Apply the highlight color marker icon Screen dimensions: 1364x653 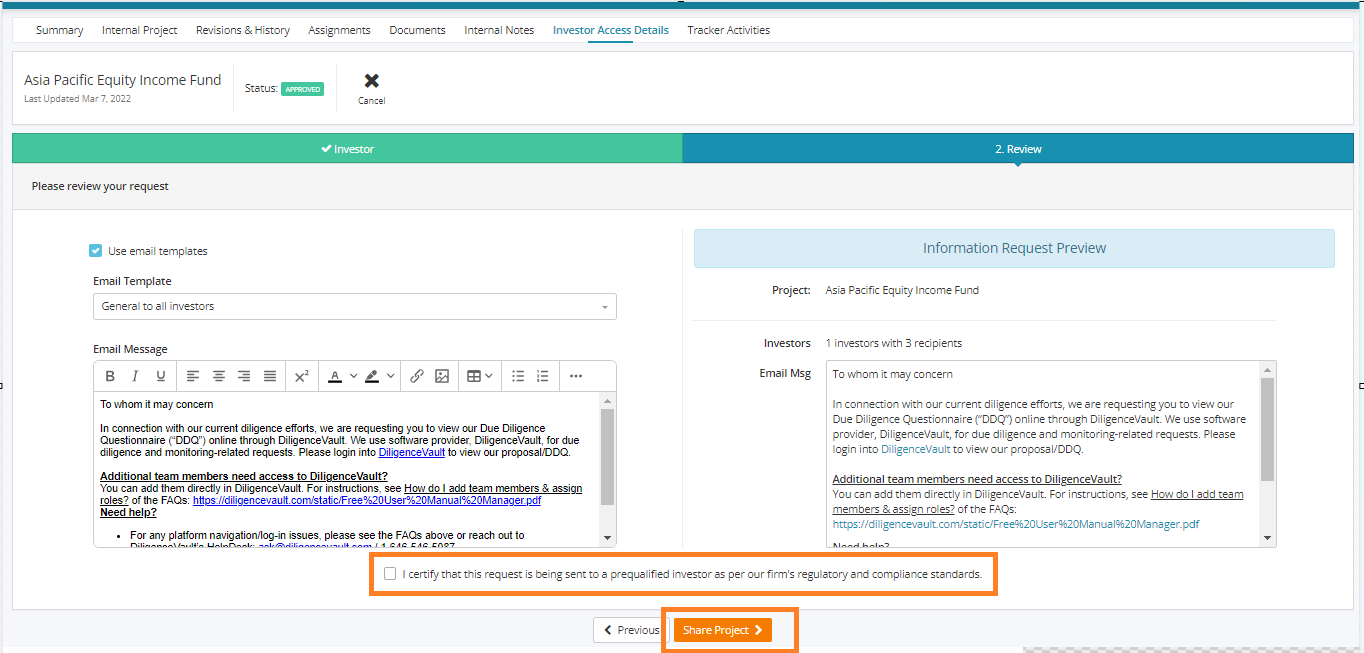372,376
